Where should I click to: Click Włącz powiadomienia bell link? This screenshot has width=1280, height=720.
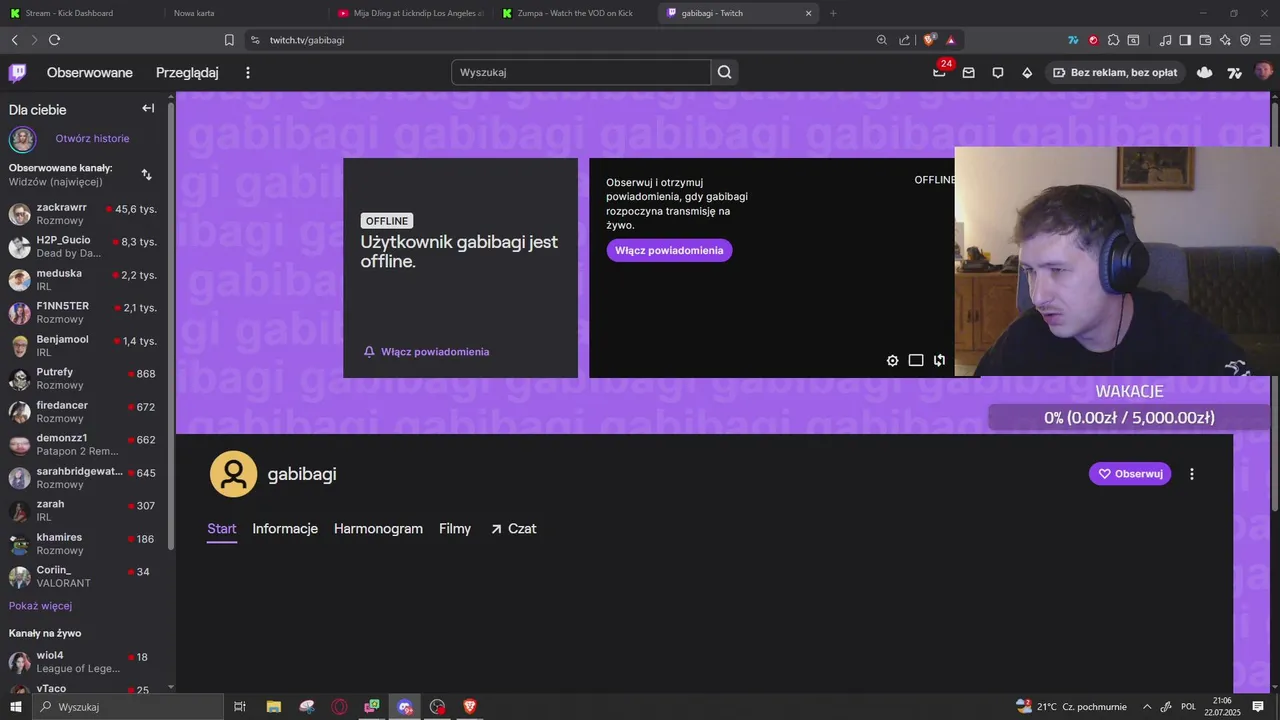426,352
